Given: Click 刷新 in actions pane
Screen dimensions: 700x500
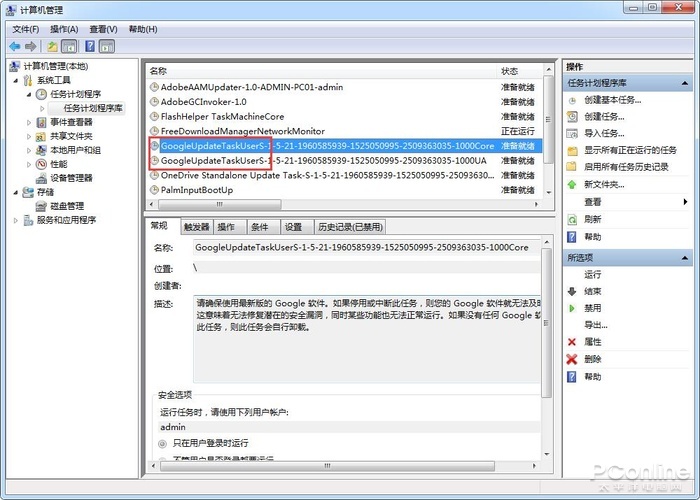Looking at the screenshot, I should coord(592,219).
